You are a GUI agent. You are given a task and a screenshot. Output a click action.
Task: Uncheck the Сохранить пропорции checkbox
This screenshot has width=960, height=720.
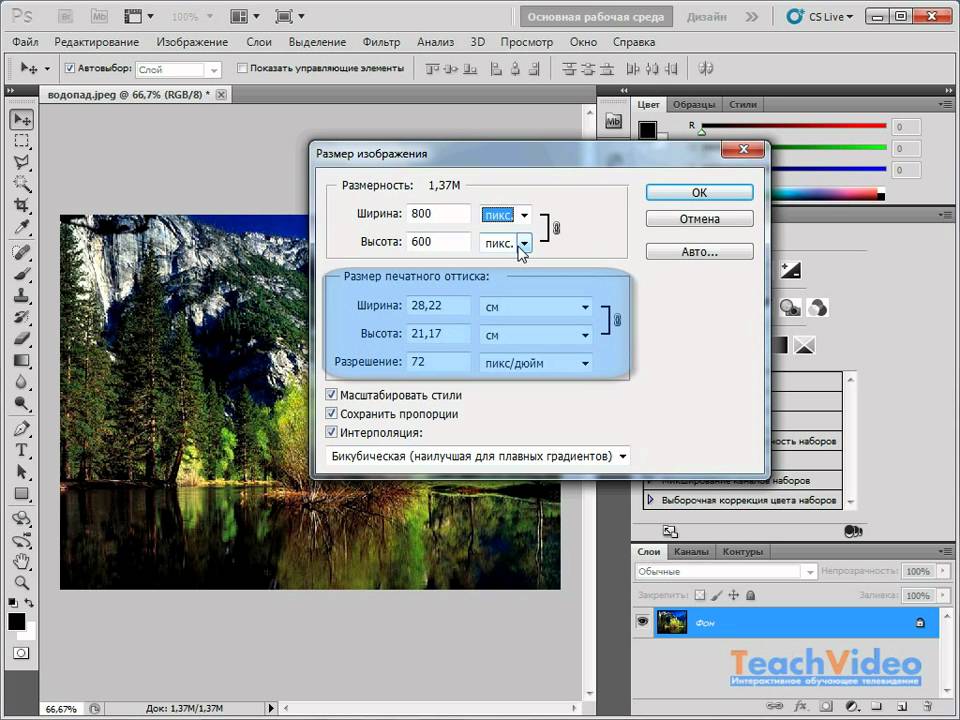[x=332, y=414]
